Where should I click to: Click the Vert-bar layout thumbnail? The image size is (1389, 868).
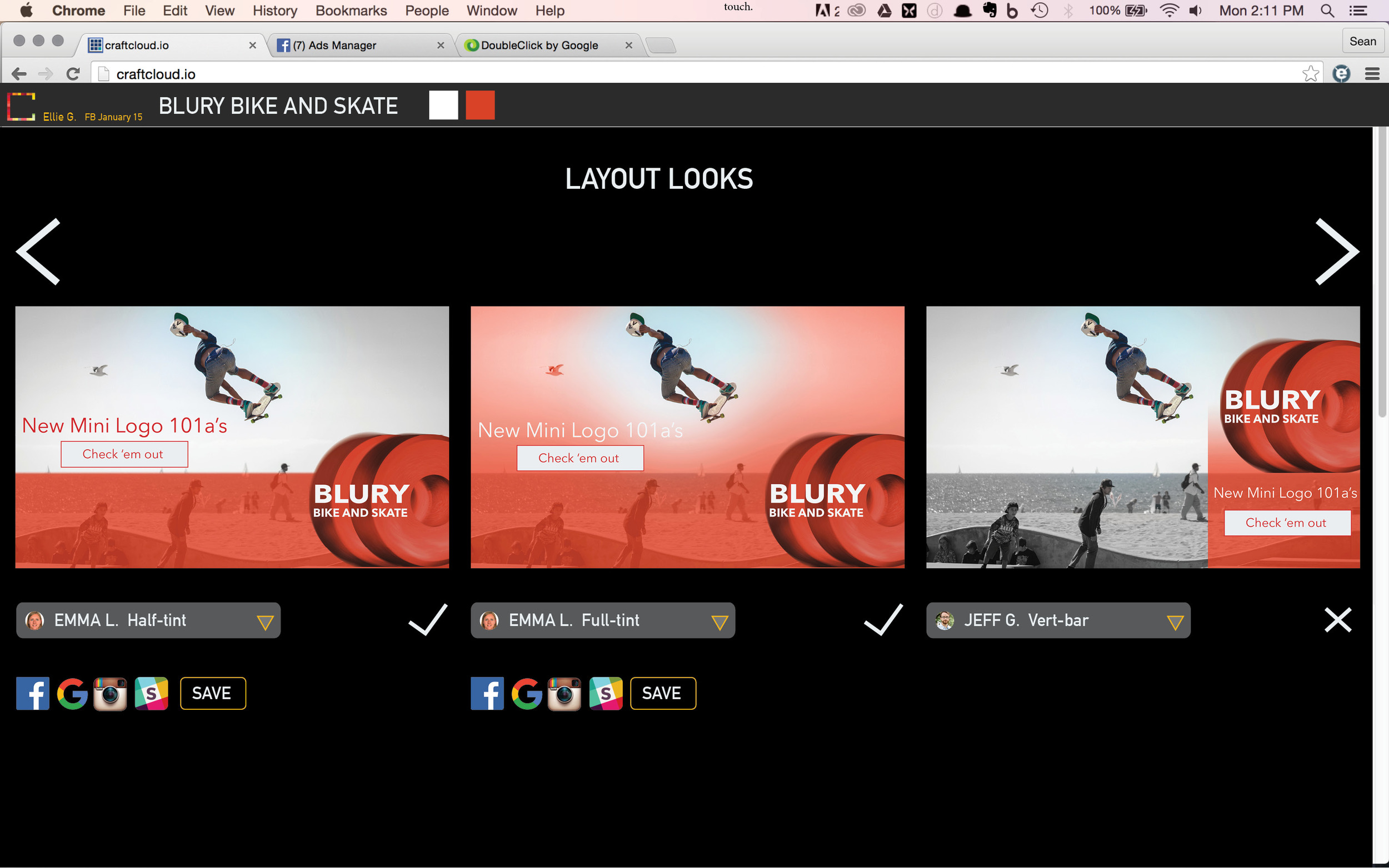(1143, 437)
